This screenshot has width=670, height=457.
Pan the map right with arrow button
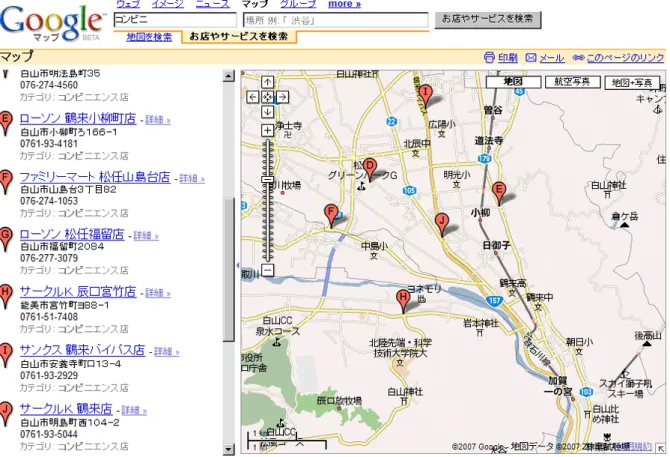point(282,97)
